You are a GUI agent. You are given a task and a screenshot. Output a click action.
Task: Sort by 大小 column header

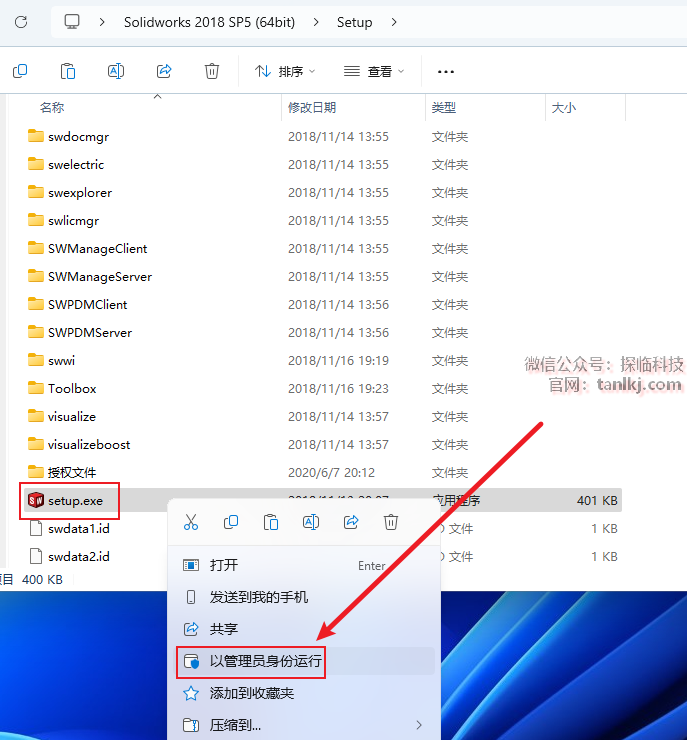(564, 108)
